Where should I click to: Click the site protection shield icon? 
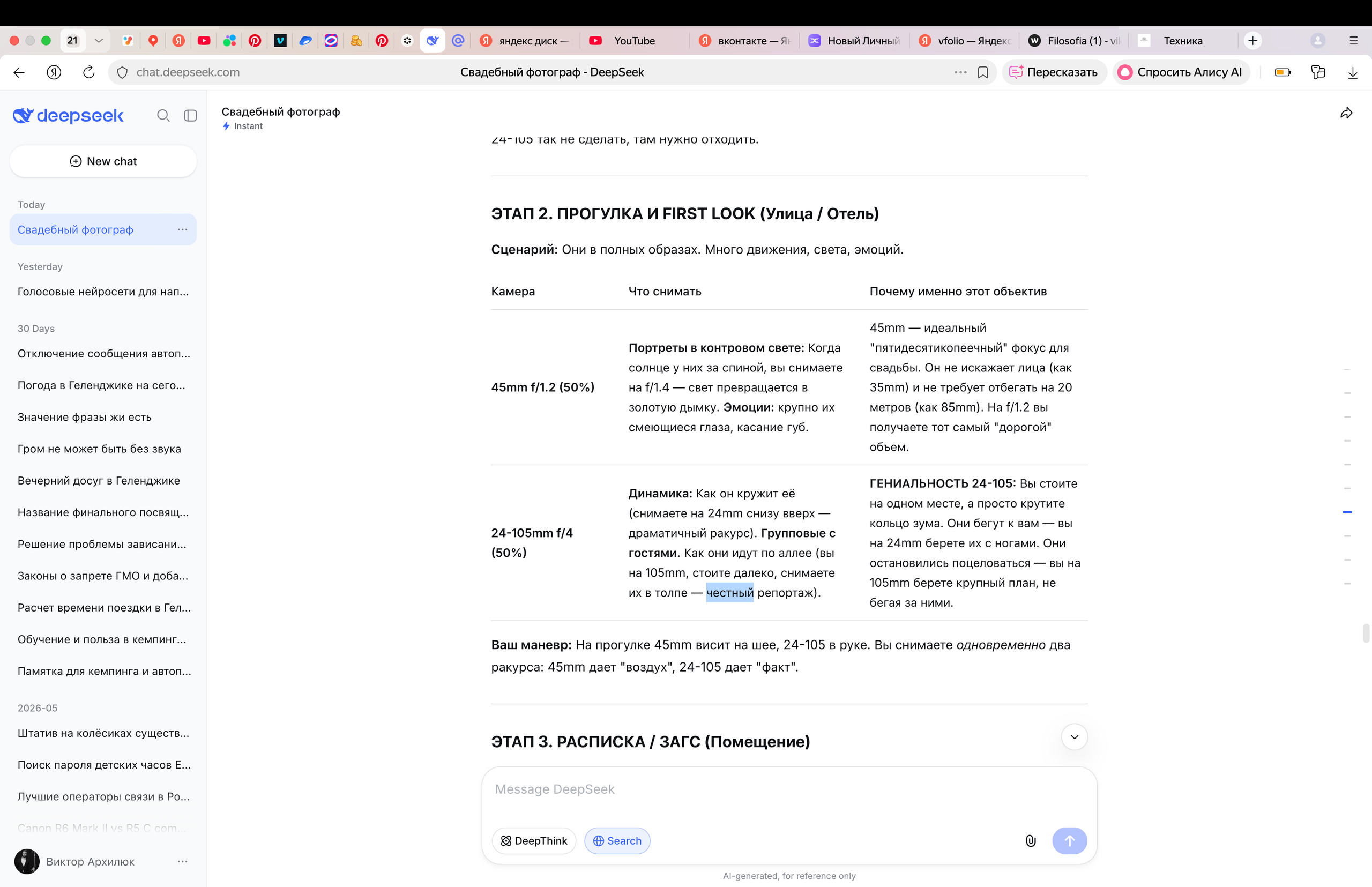pos(122,72)
